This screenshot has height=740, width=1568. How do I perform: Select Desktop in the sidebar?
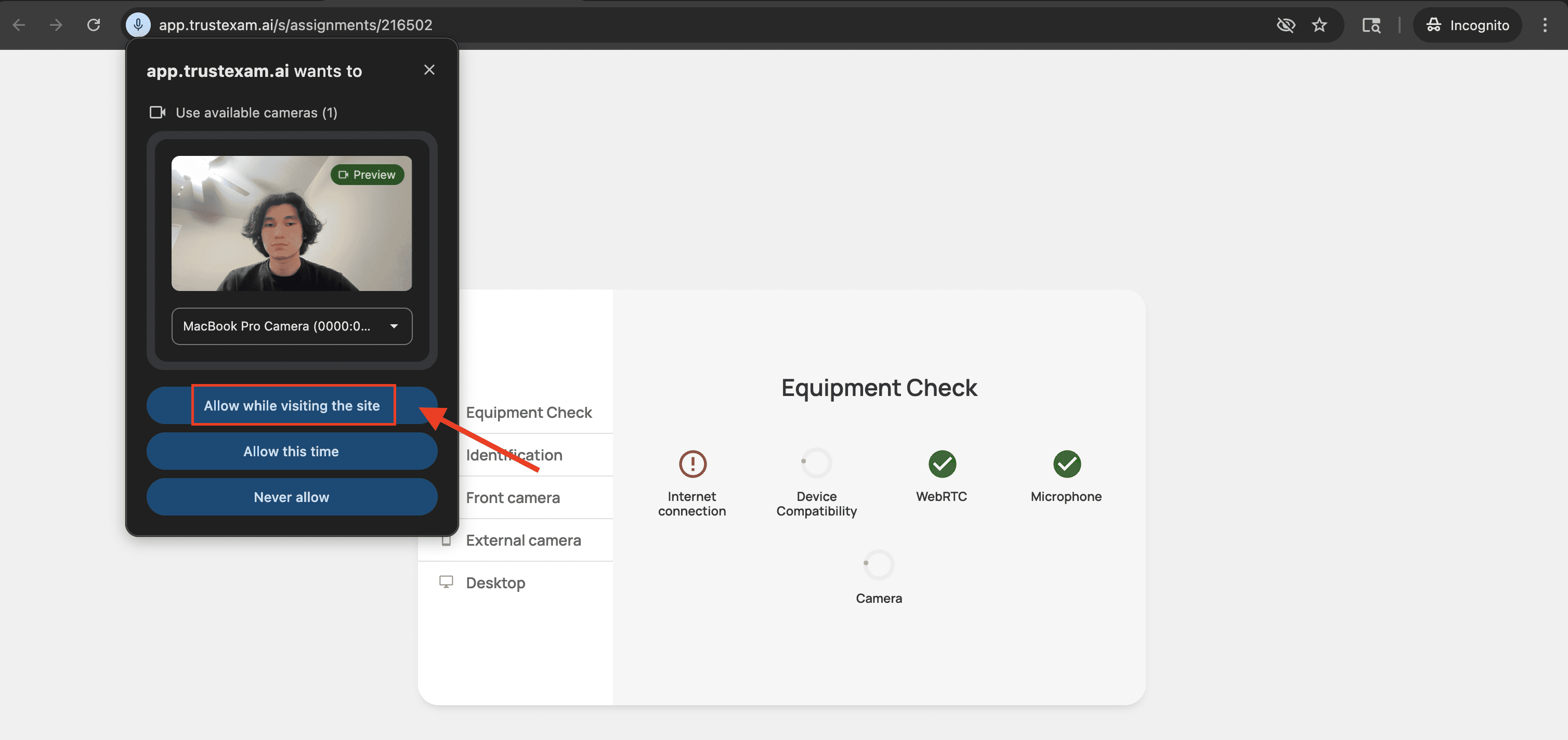515,583
